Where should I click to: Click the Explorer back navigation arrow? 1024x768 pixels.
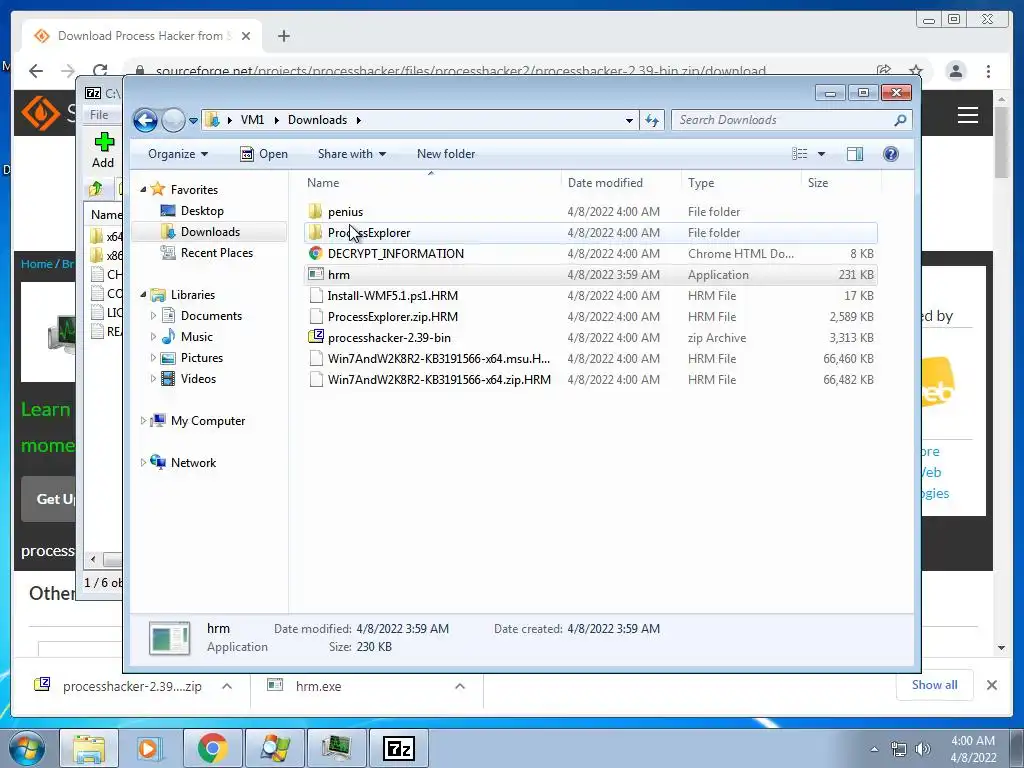tap(145, 120)
